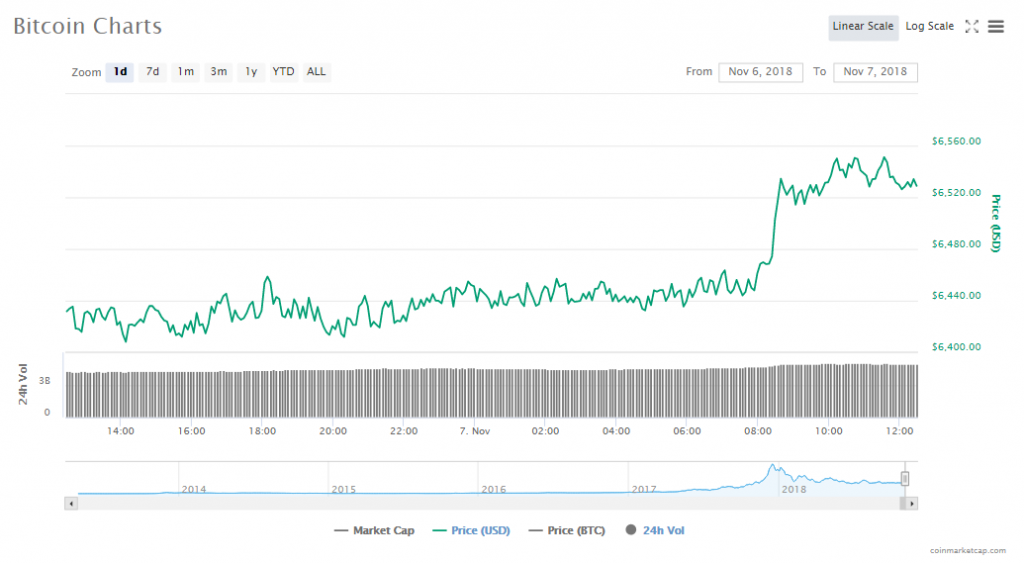Image resolution: width=1024 pixels, height=564 pixels.
Task: Set zoom to 1m
Action: coord(185,72)
